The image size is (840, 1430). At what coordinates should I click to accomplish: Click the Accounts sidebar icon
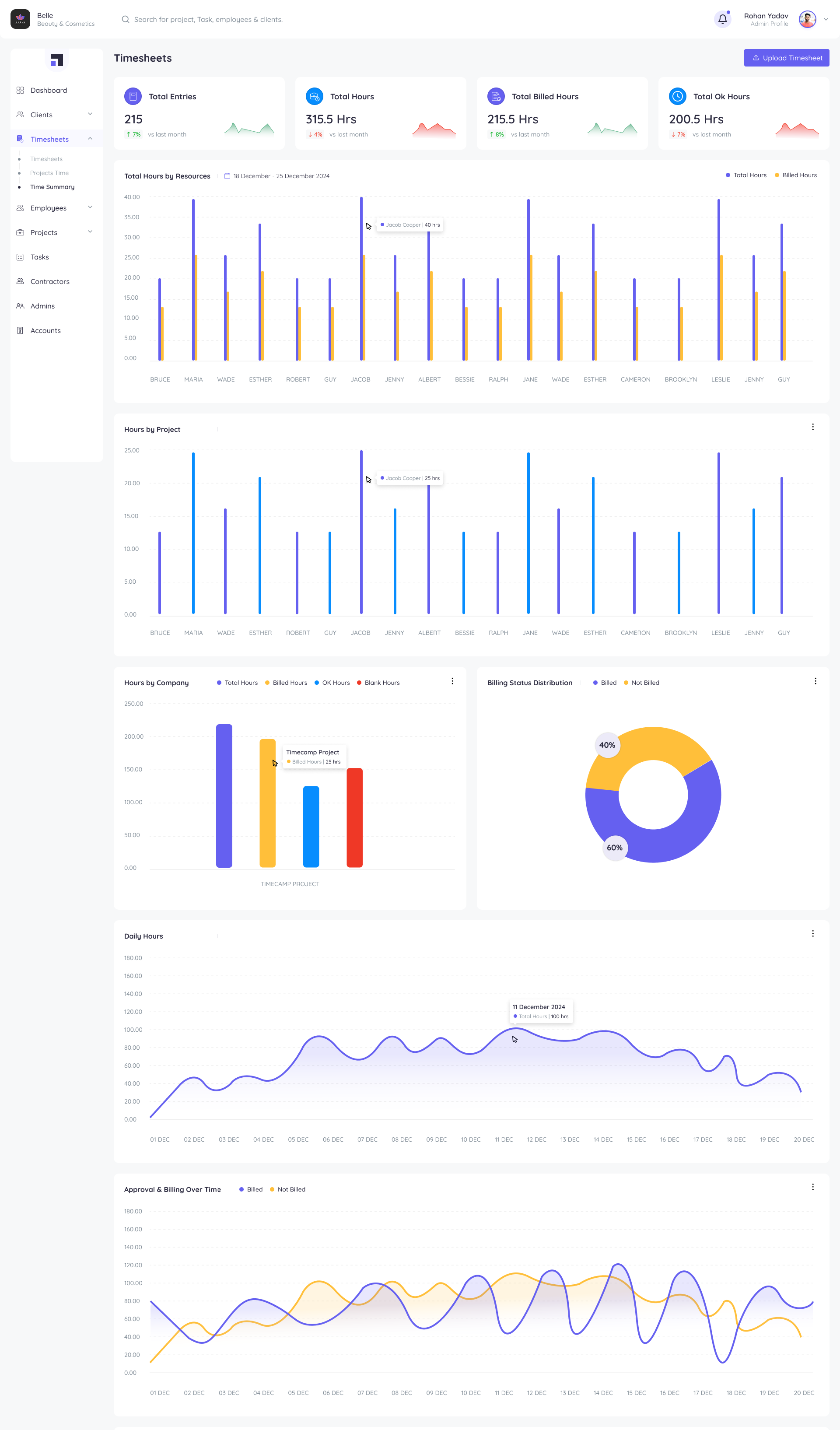point(20,330)
